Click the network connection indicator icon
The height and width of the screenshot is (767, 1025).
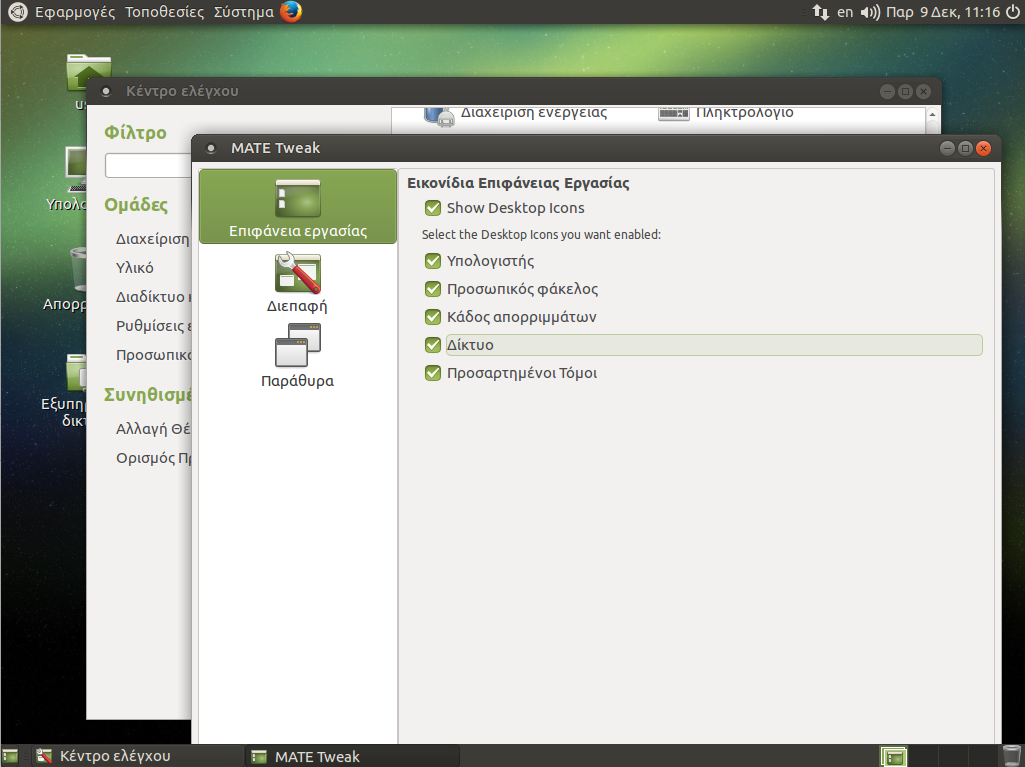coord(820,13)
